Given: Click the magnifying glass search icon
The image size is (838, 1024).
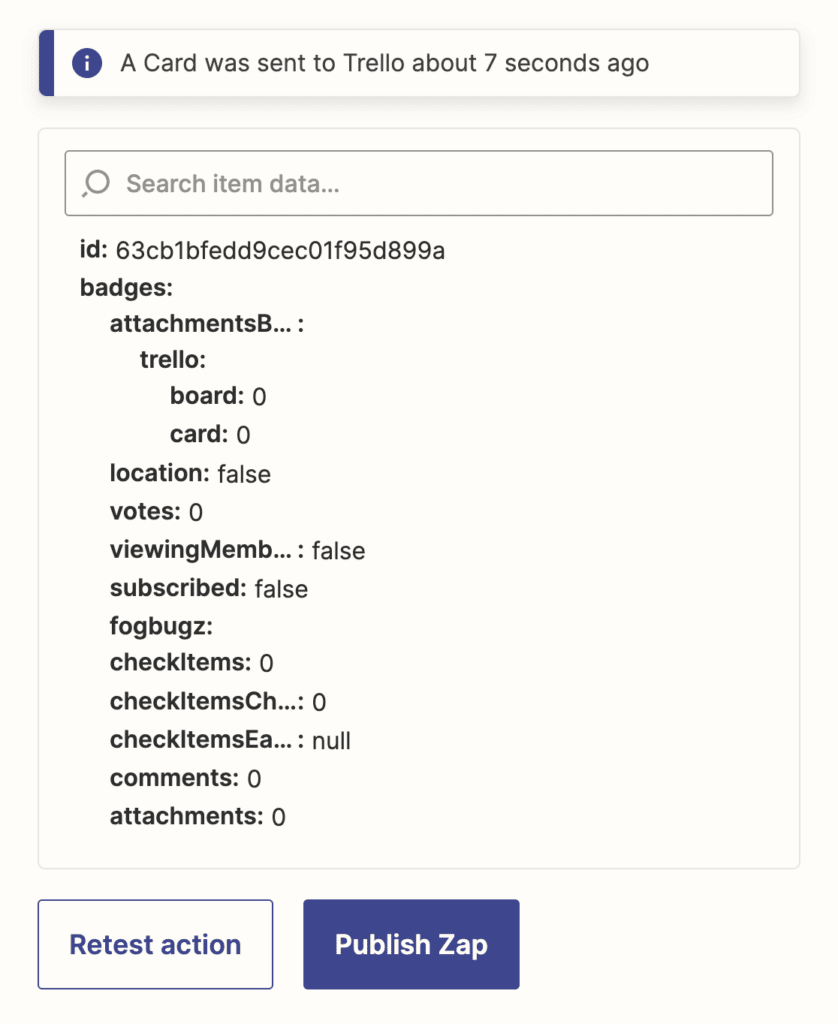Looking at the screenshot, I should 95,183.
